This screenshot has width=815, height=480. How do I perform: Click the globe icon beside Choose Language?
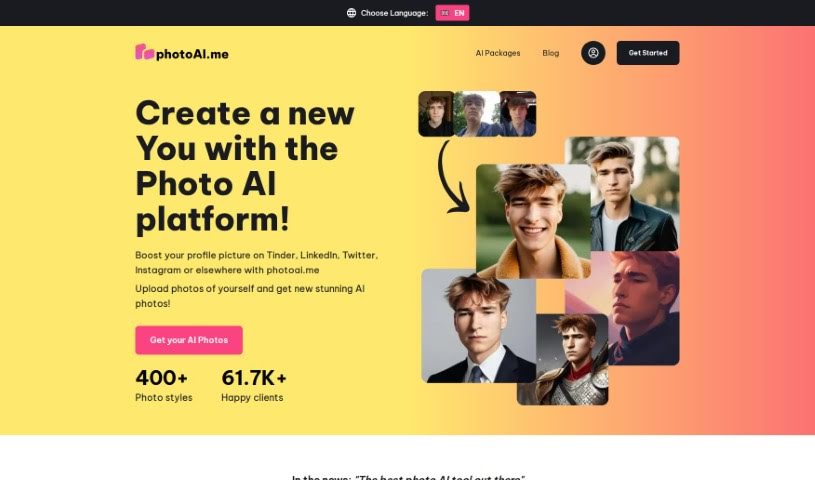coord(351,13)
